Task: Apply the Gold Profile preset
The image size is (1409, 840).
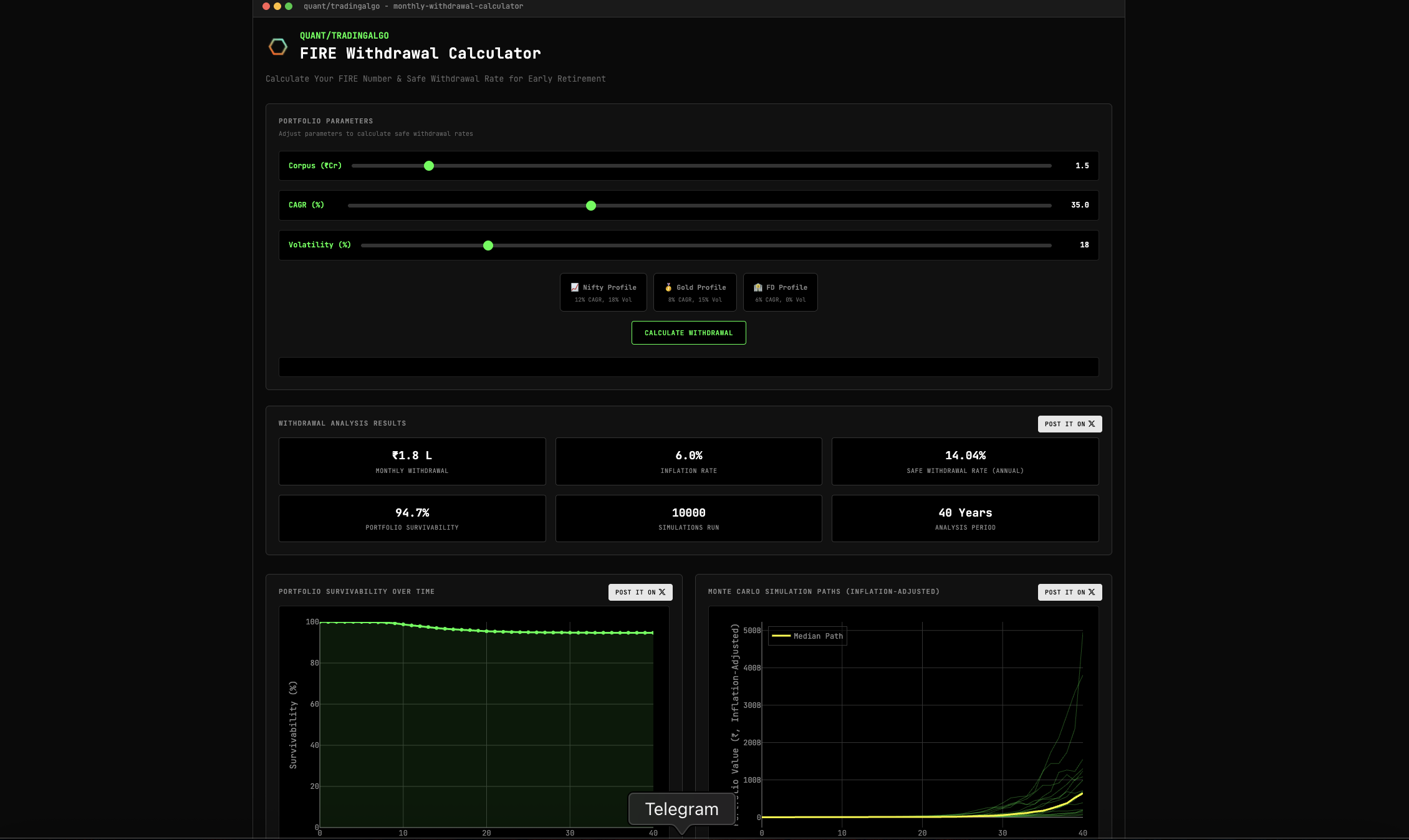Action: tap(695, 292)
